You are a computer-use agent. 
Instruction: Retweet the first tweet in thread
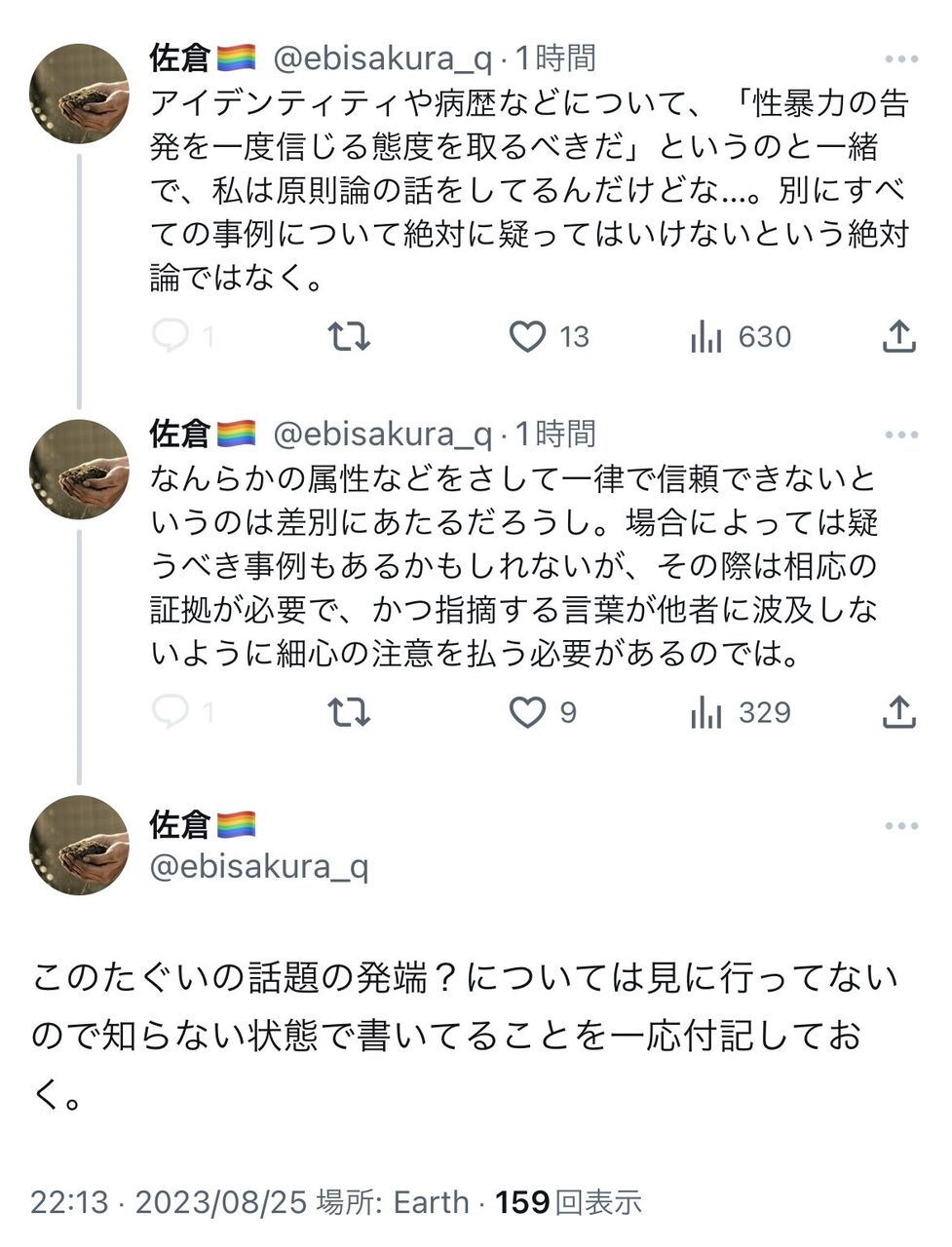pos(348,336)
